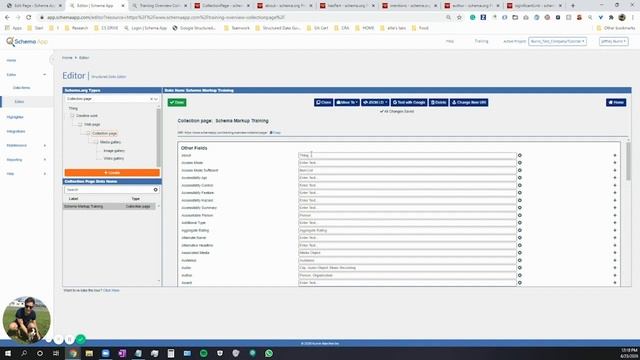Collapse the sidebar with round toggle
Viewport: 640px width, 360px height.
(x=52, y=60)
